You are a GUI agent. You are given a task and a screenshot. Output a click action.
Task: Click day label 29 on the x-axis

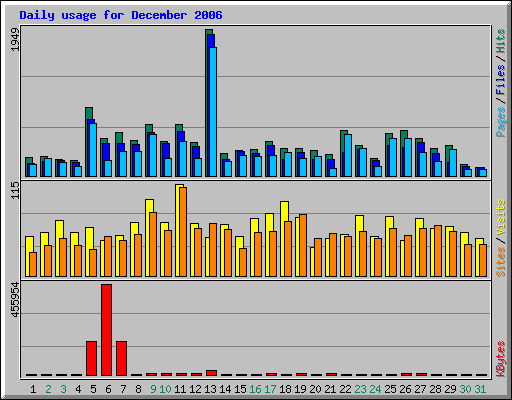pyautogui.click(x=450, y=389)
